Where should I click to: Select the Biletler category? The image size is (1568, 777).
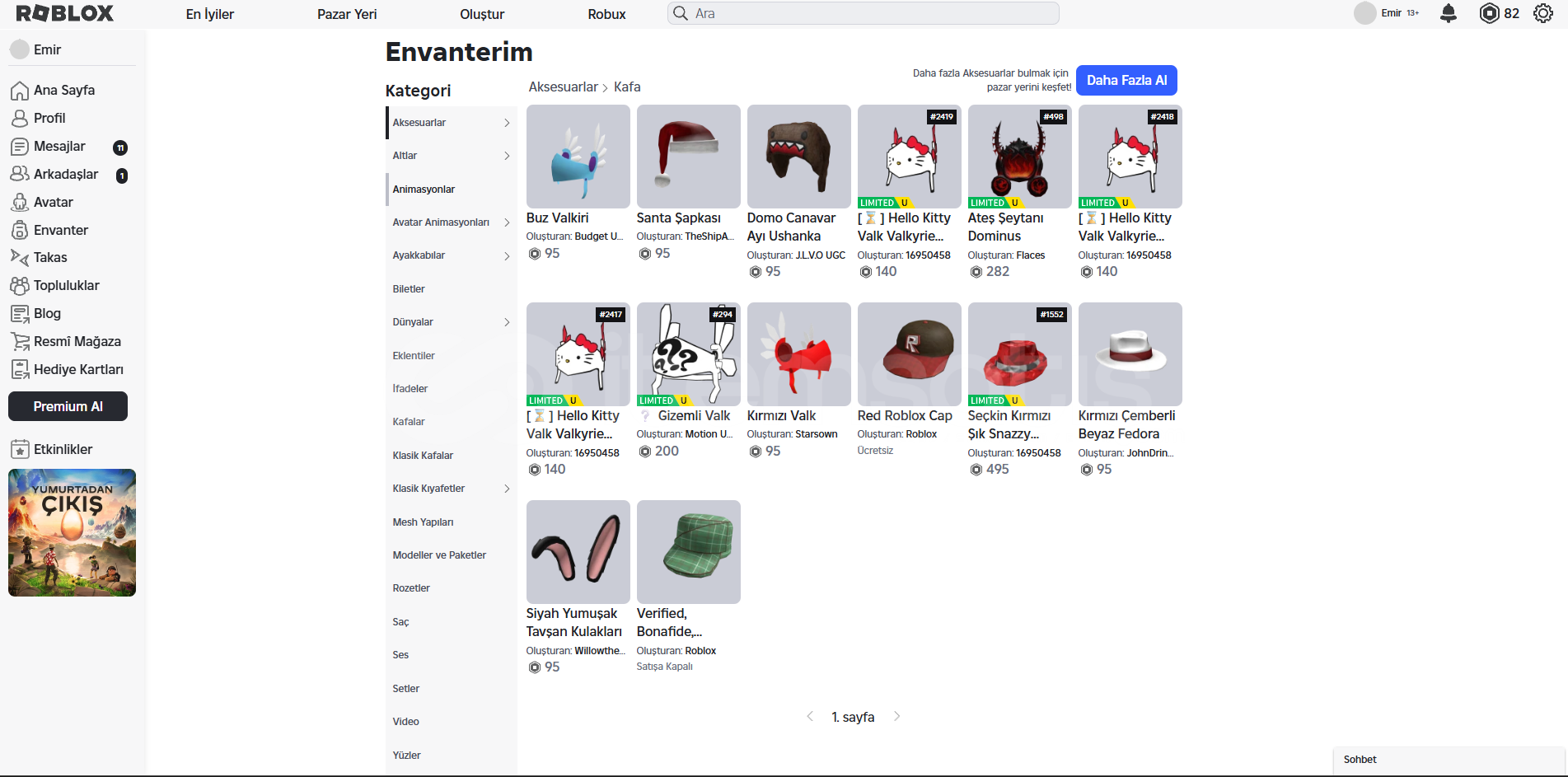coord(452,289)
